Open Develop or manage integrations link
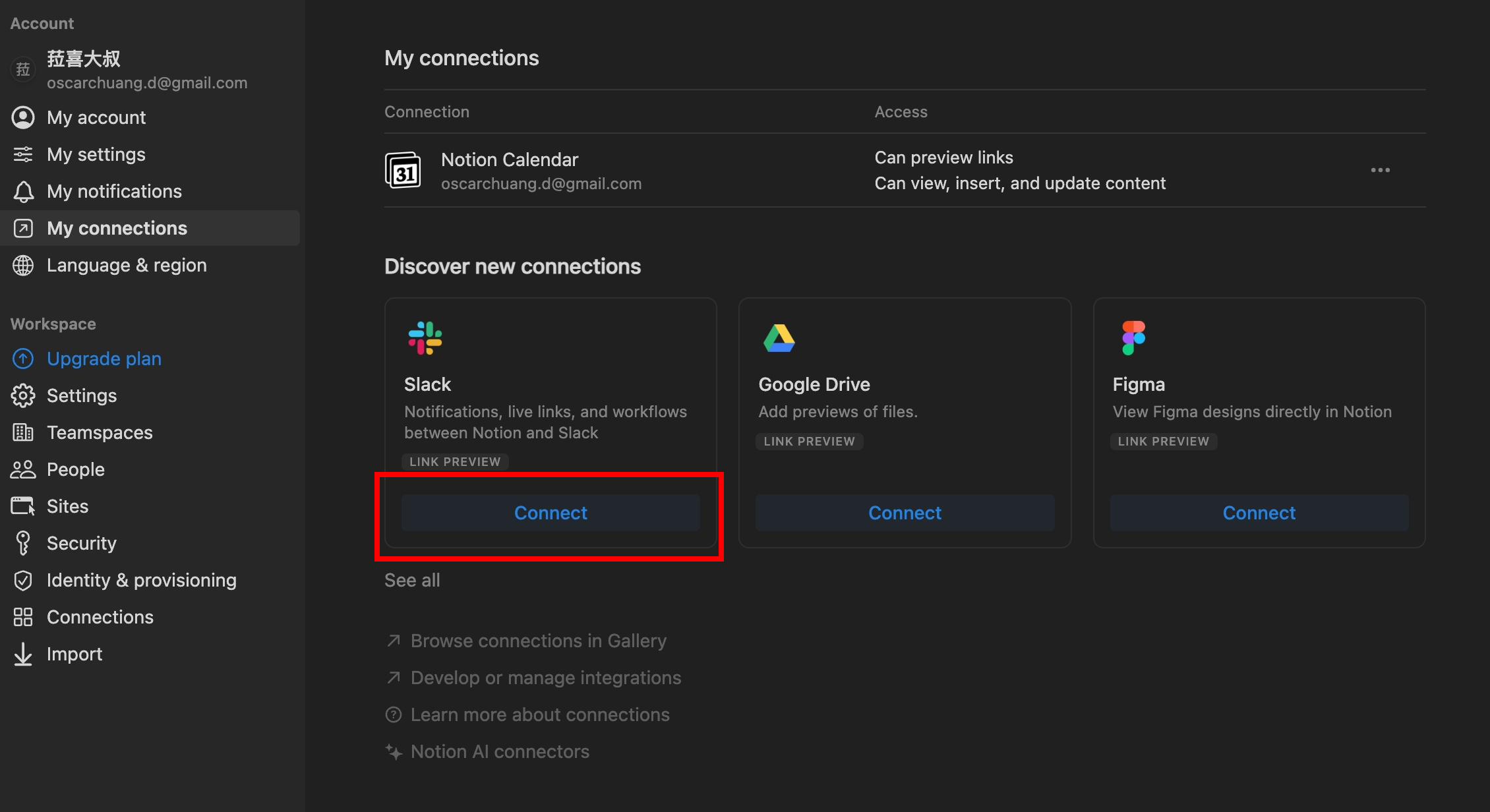This screenshot has width=1490, height=812. 546,678
